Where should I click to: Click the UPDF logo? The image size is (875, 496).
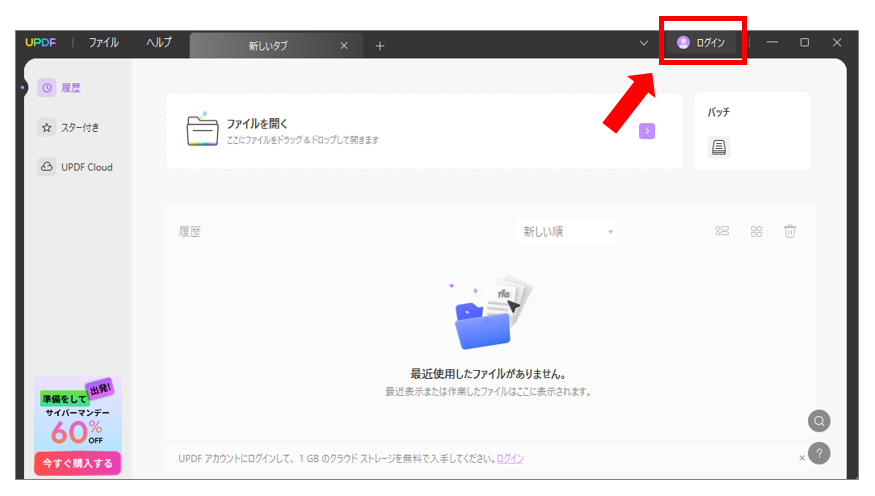pyautogui.click(x=40, y=42)
